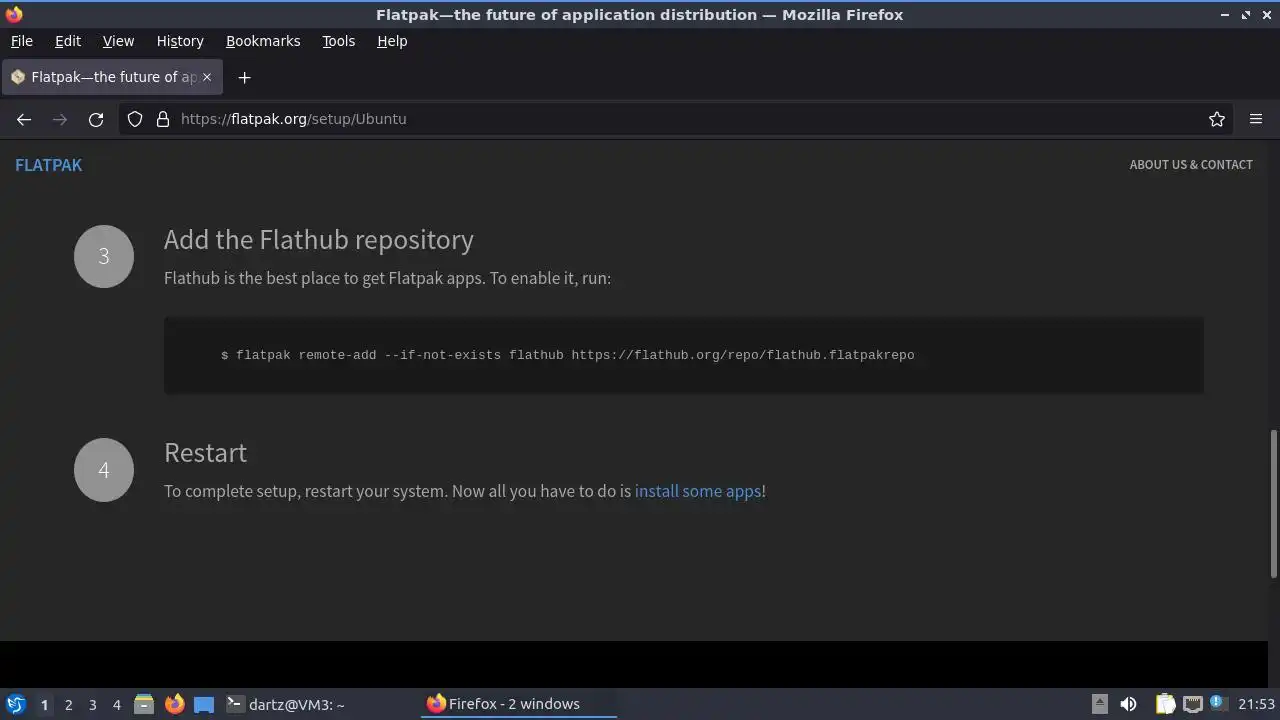The height and width of the screenshot is (720, 1280).
Task: Open the network status tray icon
Action: tap(1192, 704)
